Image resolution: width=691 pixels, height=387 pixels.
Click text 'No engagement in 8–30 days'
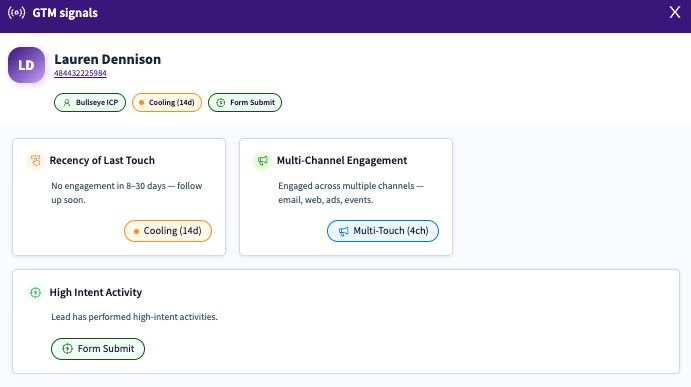tap(108, 186)
